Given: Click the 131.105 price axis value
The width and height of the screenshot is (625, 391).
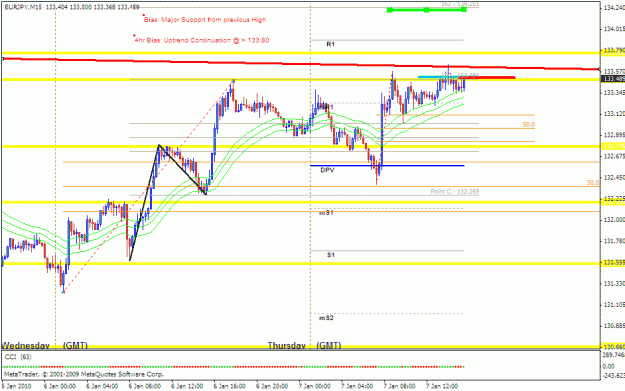Looking at the screenshot, I should click(614, 305).
